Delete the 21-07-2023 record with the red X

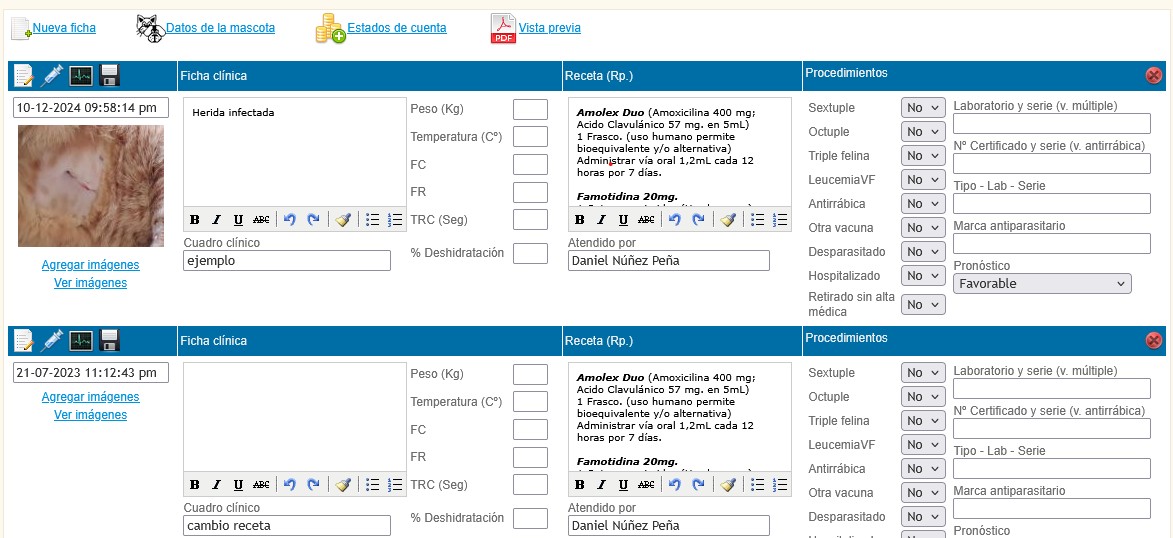click(x=1154, y=340)
